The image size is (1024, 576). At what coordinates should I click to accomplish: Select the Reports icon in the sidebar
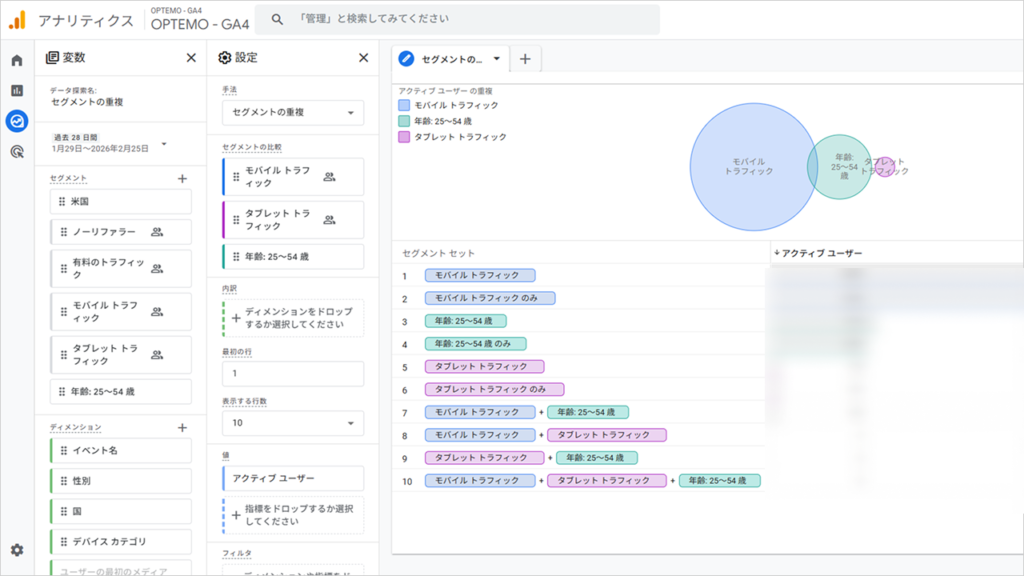[16, 90]
